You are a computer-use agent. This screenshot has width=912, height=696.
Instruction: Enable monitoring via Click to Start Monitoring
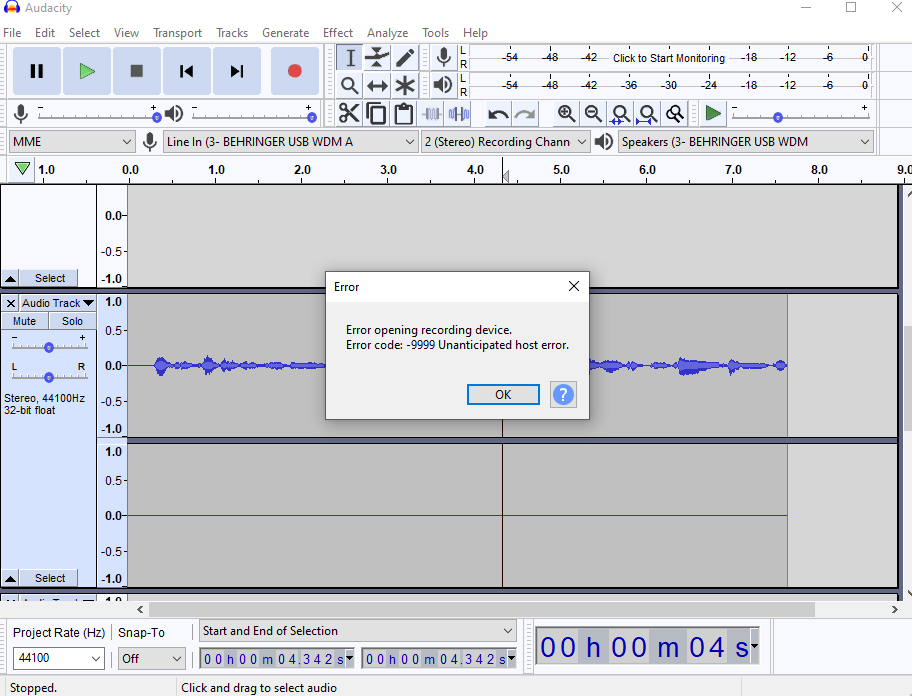pyautogui.click(x=668, y=58)
